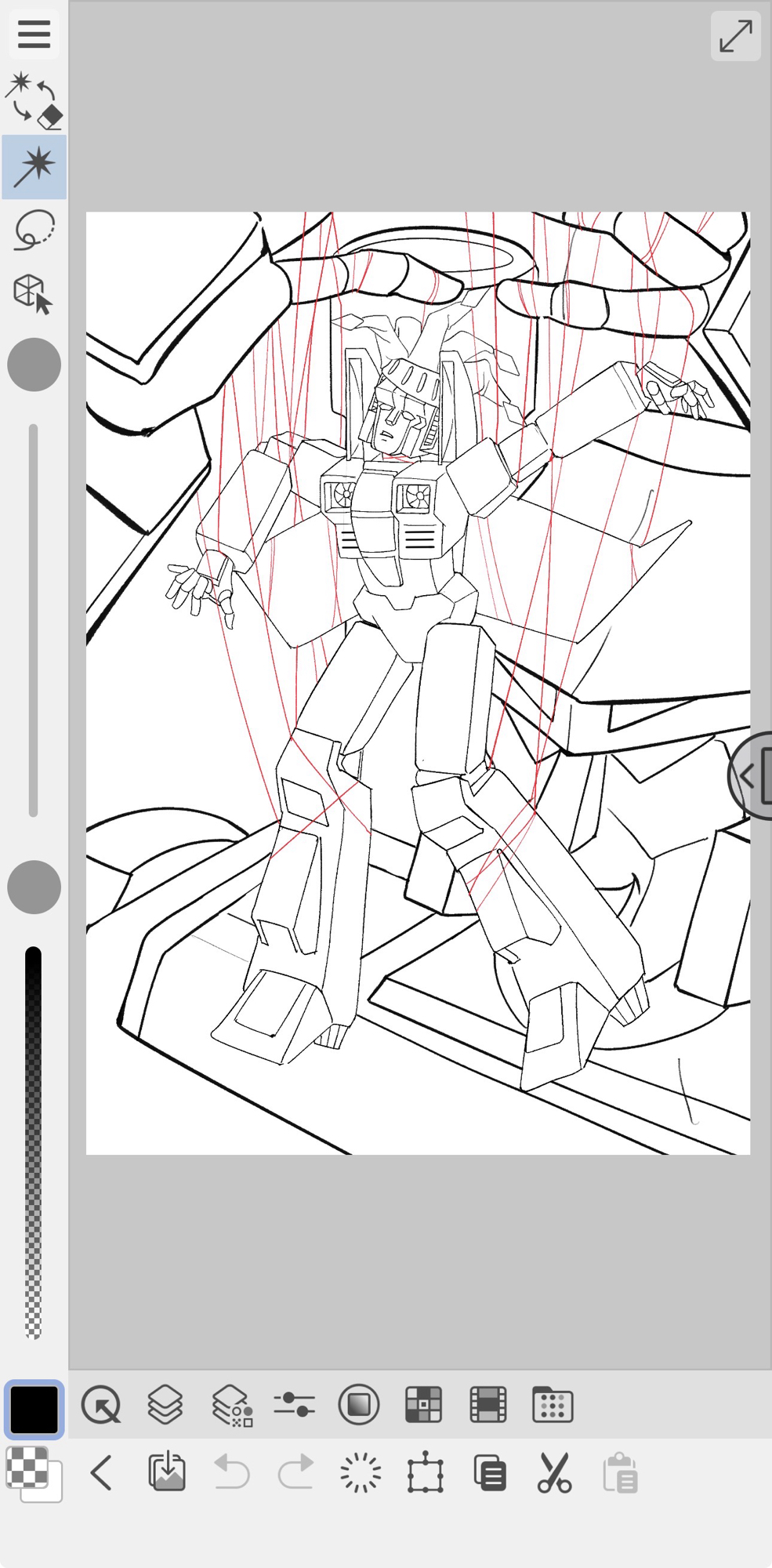Select the Lasso selection tool
This screenshot has width=772, height=1568.
(34, 230)
